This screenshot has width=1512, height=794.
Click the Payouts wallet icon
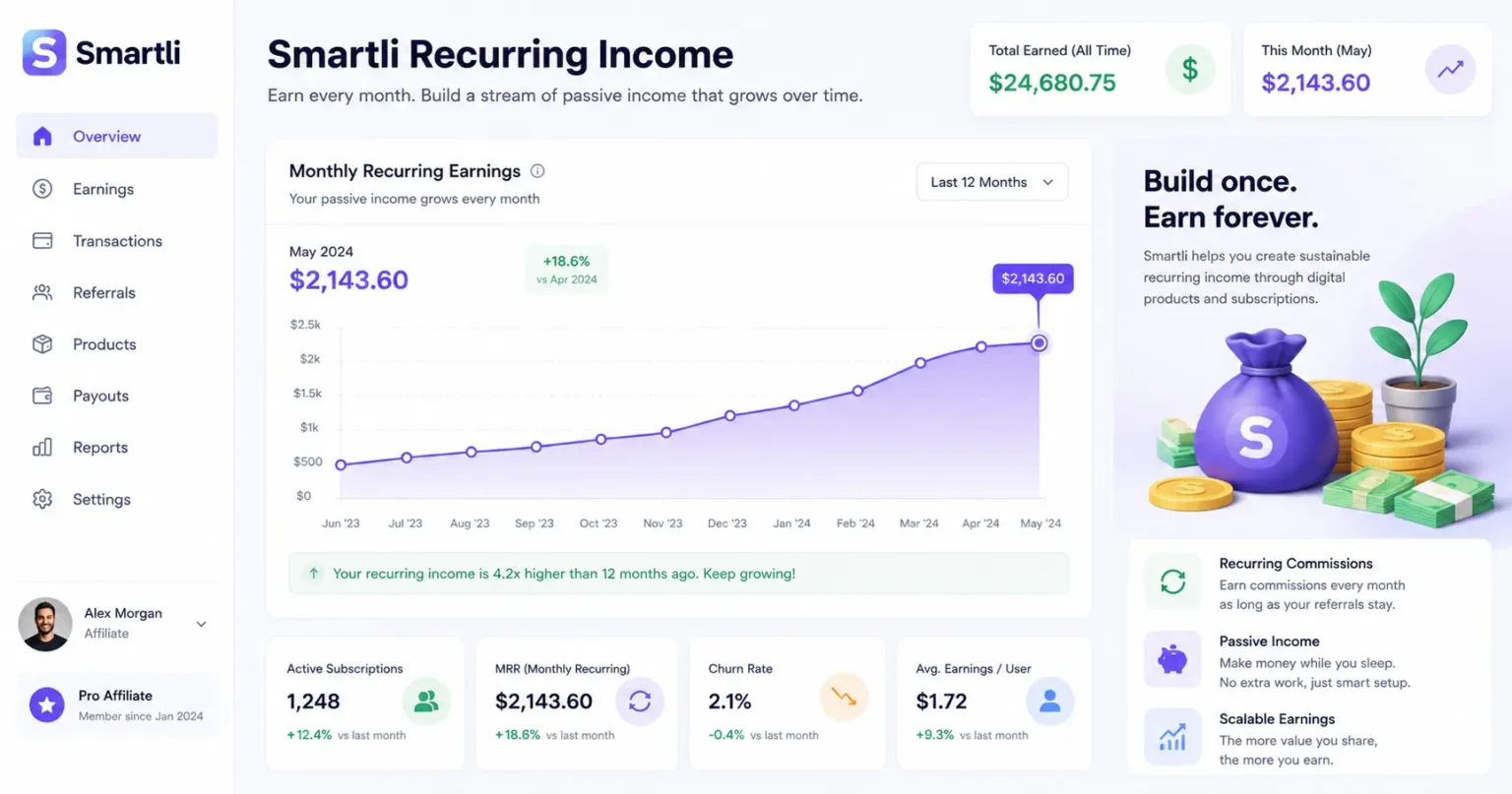click(x=42, y=396)
